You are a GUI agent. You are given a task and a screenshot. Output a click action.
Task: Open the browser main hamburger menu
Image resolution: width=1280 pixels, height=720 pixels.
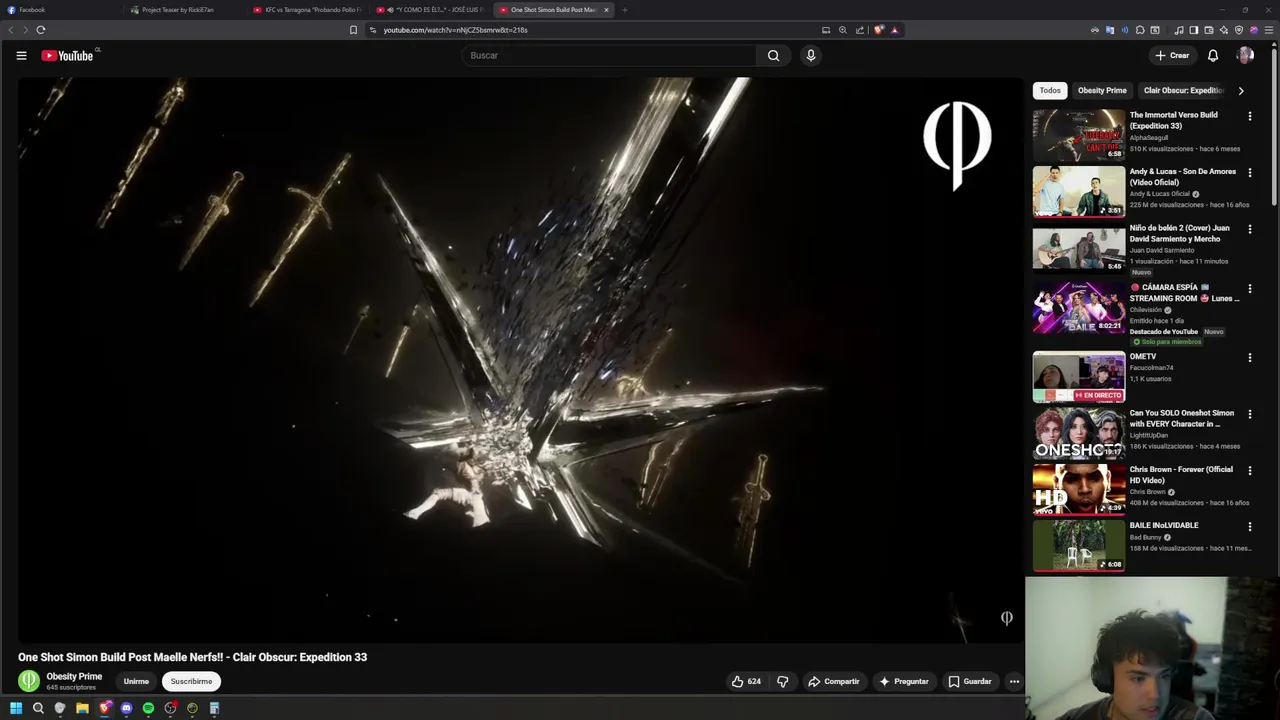[x=1269, y=30]
